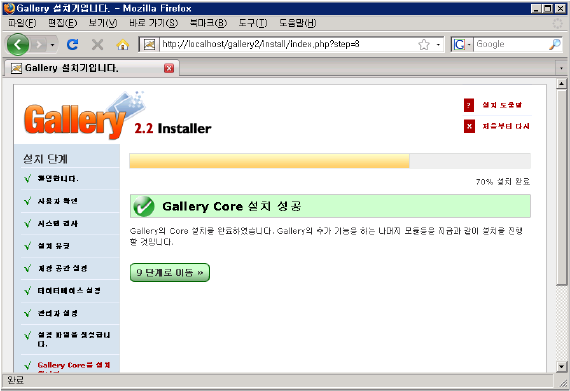This screenshot has width=570, height=391.
Task: Open the 편집(E) menu
Action: [63, 23]
